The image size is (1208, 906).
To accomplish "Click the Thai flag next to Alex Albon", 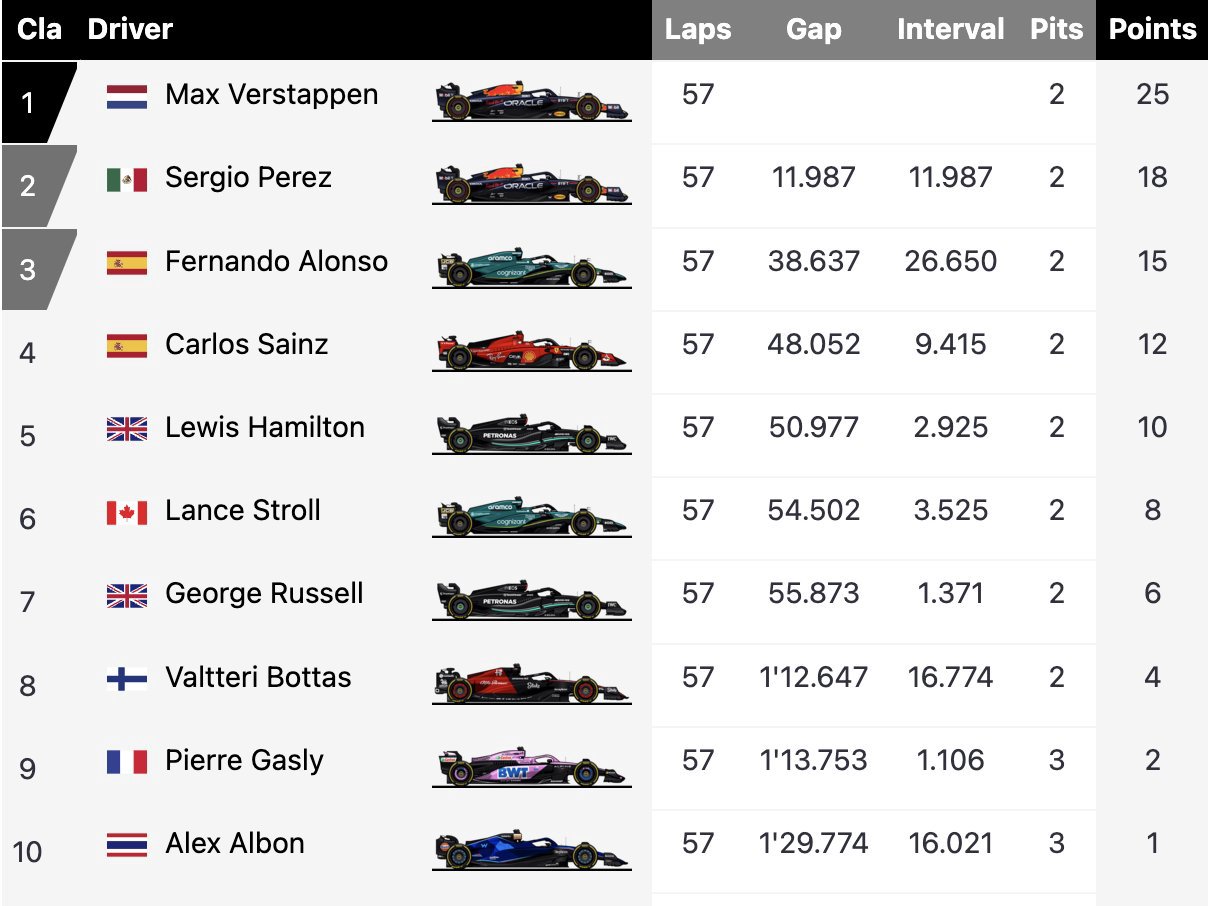I will click(127, 845).
